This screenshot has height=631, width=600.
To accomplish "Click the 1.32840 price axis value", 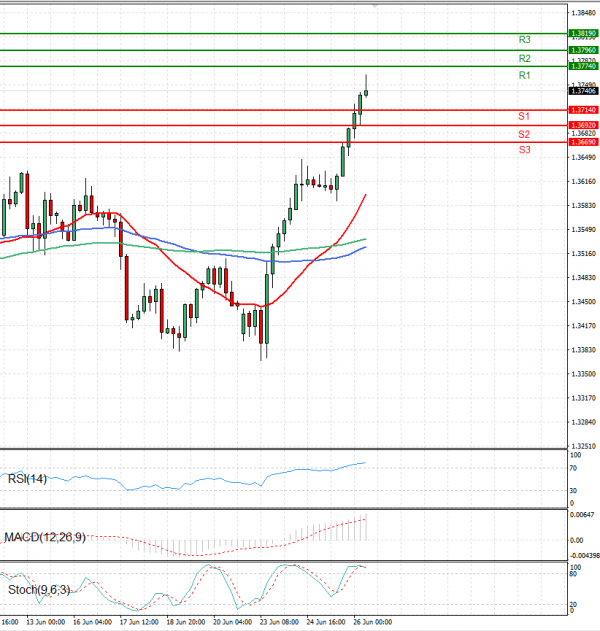I will coord(584,422).
